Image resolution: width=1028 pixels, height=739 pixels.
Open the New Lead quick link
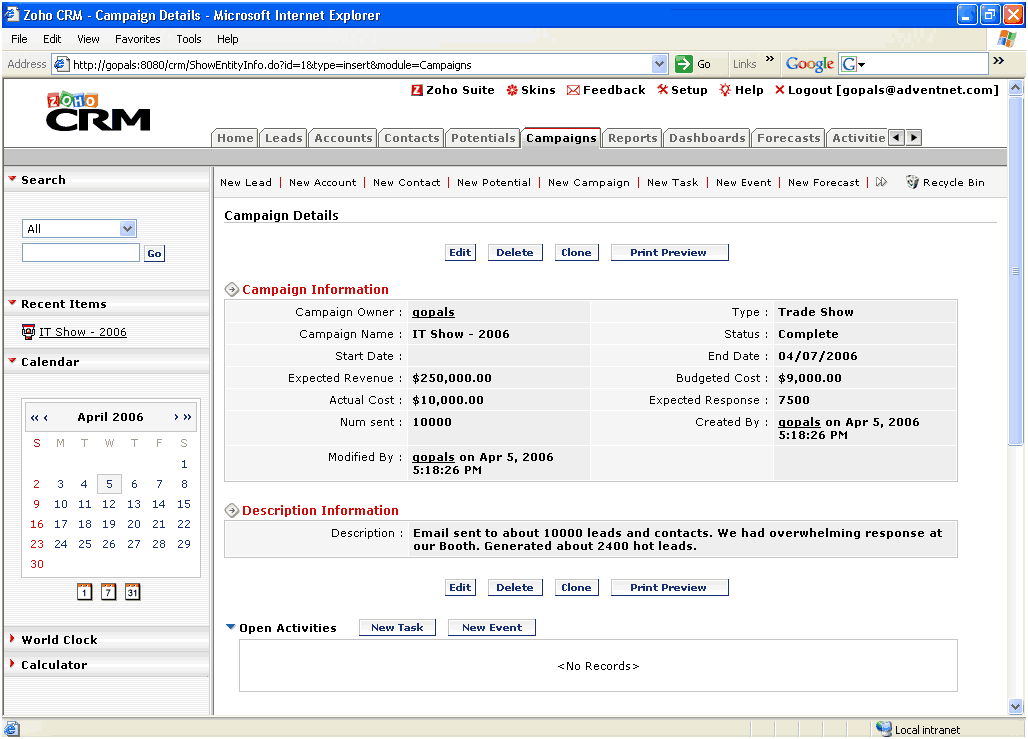[x=246, y=182]
